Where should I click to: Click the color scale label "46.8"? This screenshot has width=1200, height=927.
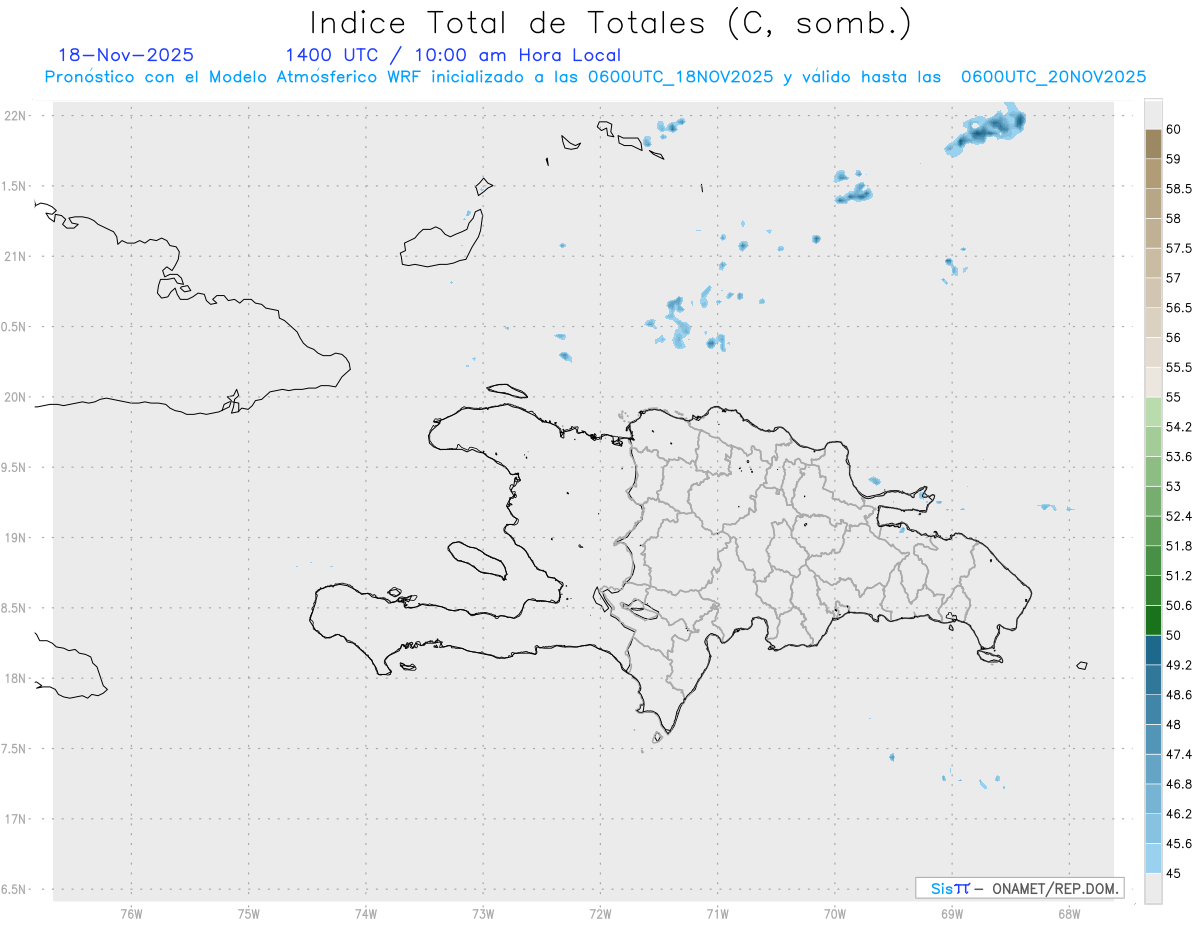(1179, 784)
